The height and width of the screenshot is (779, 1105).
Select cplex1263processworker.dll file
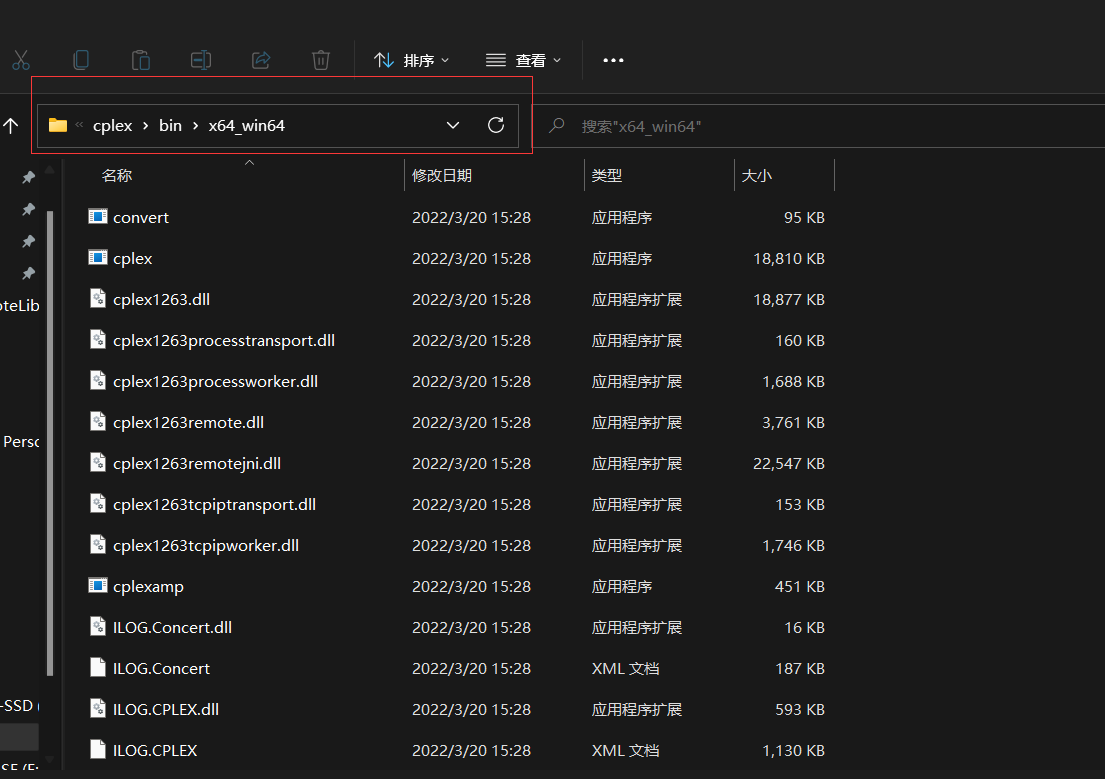457,381
